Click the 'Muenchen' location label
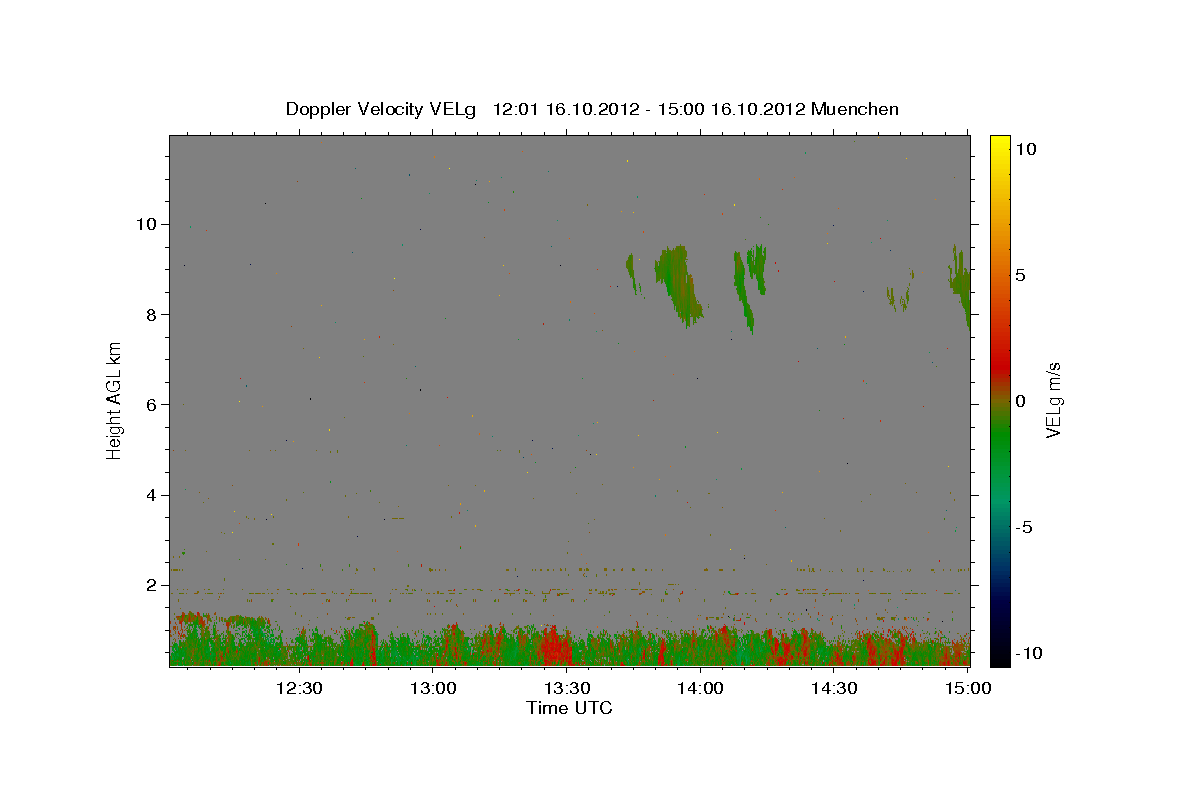Viewport: 1200px width, 800px height. [855, 109]
